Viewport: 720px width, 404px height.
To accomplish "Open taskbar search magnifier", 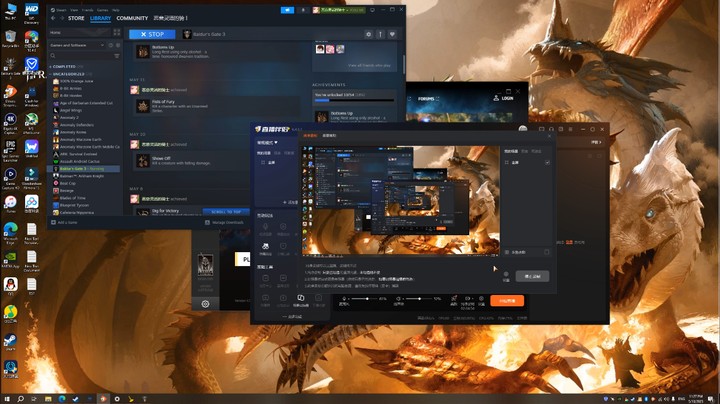I will (21, 399).
